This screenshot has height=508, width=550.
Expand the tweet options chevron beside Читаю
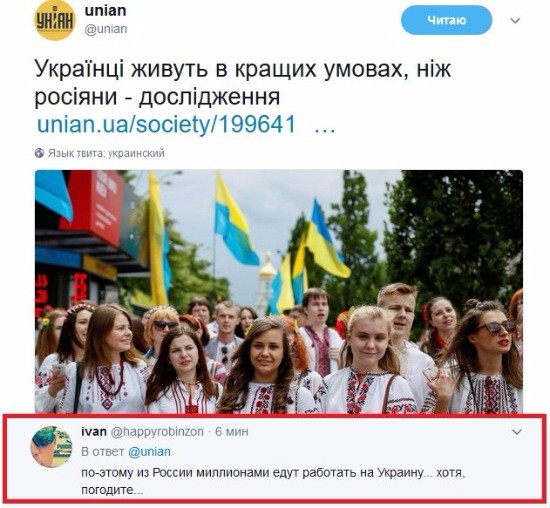point(515,21)
